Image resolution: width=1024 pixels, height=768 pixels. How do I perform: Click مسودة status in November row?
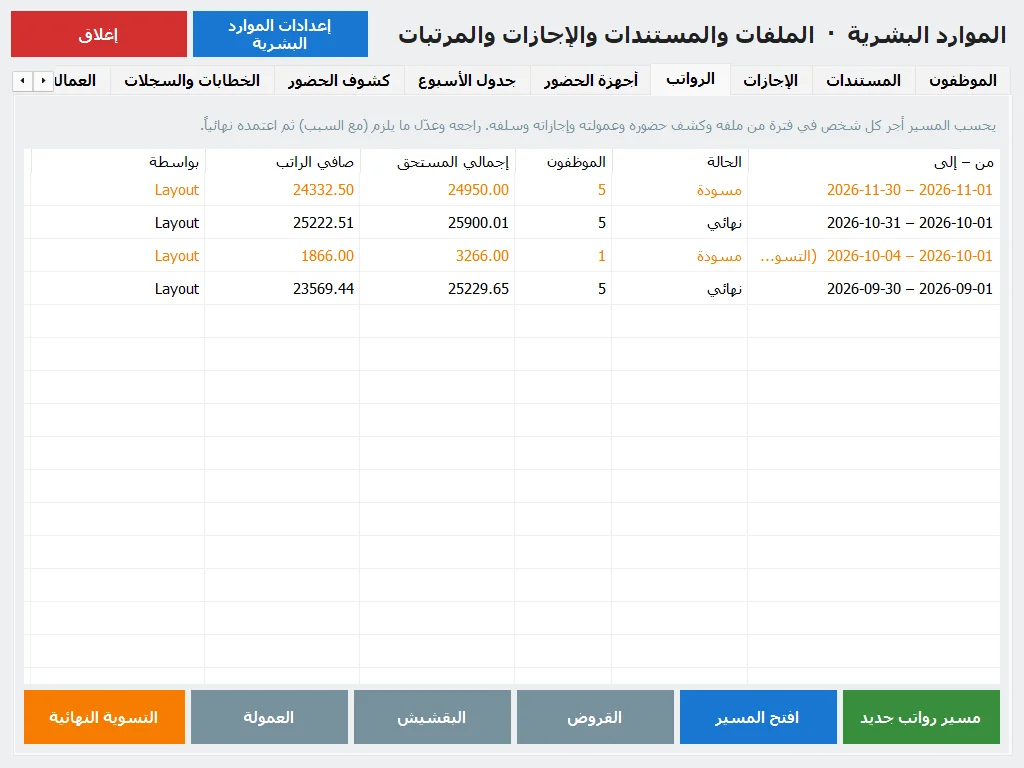719,190
